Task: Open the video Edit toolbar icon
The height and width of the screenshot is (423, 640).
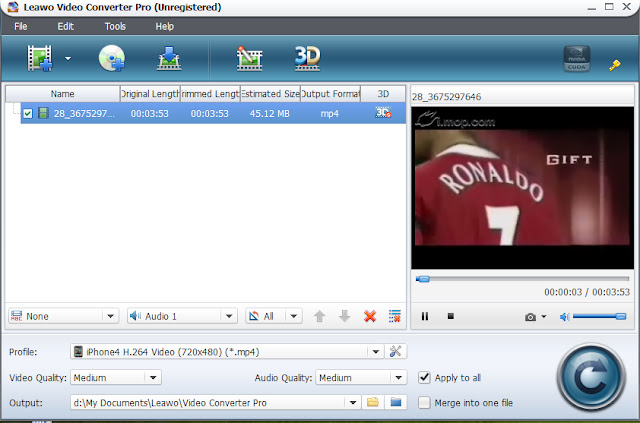Action: pos(249,58)
